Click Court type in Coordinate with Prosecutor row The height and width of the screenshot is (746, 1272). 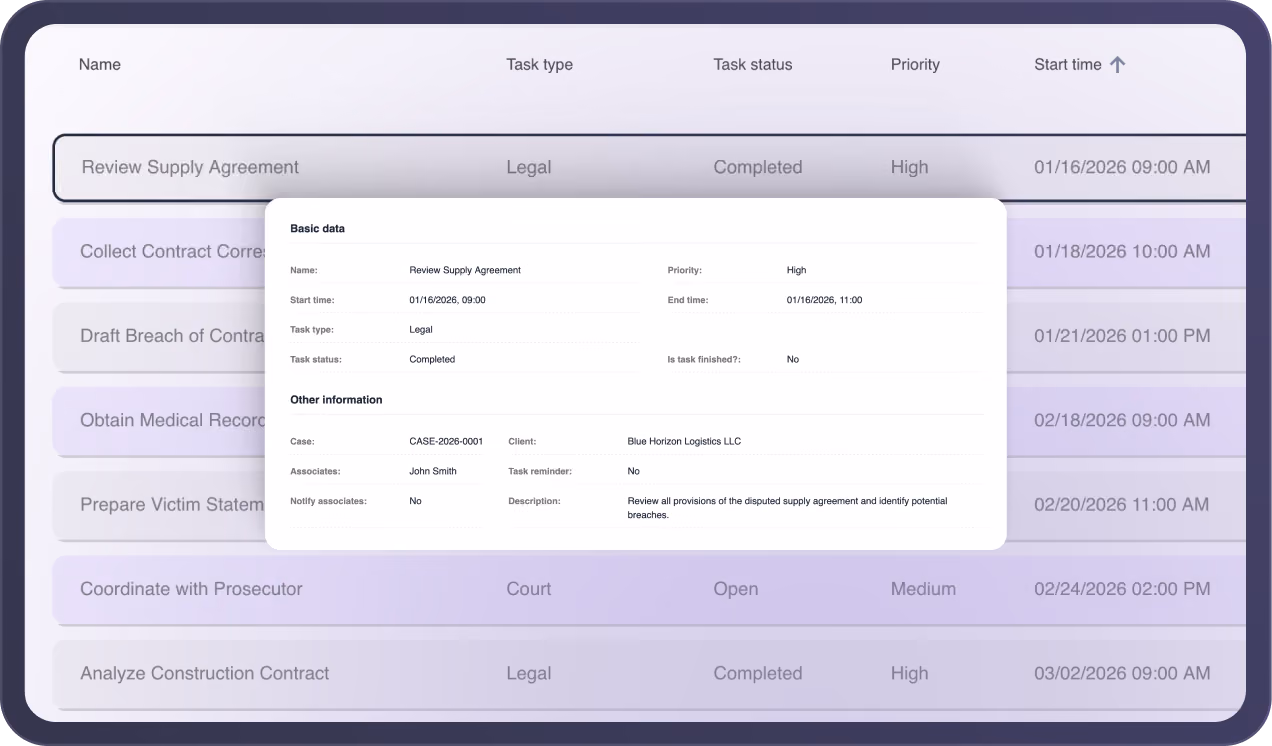529,589
